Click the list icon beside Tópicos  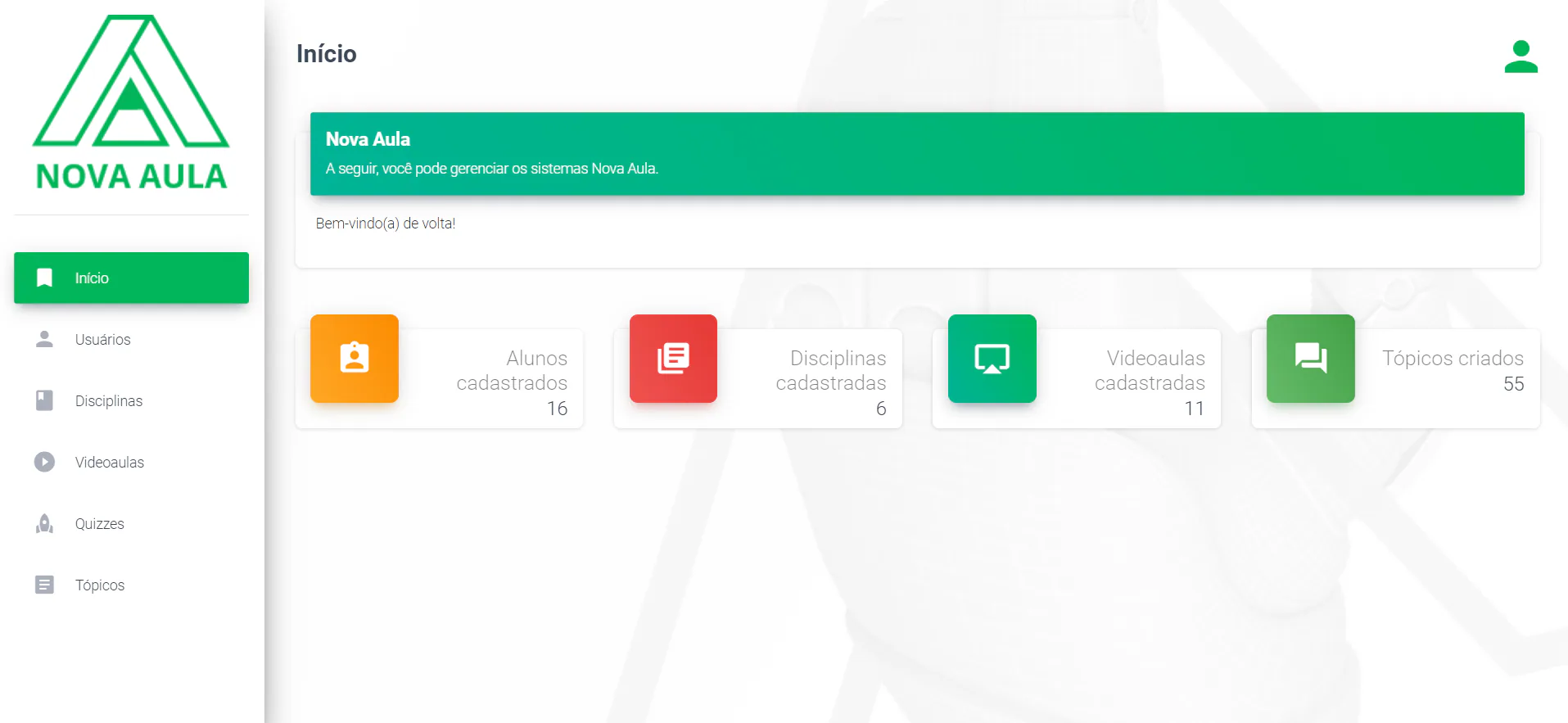(x=44, y=585)
